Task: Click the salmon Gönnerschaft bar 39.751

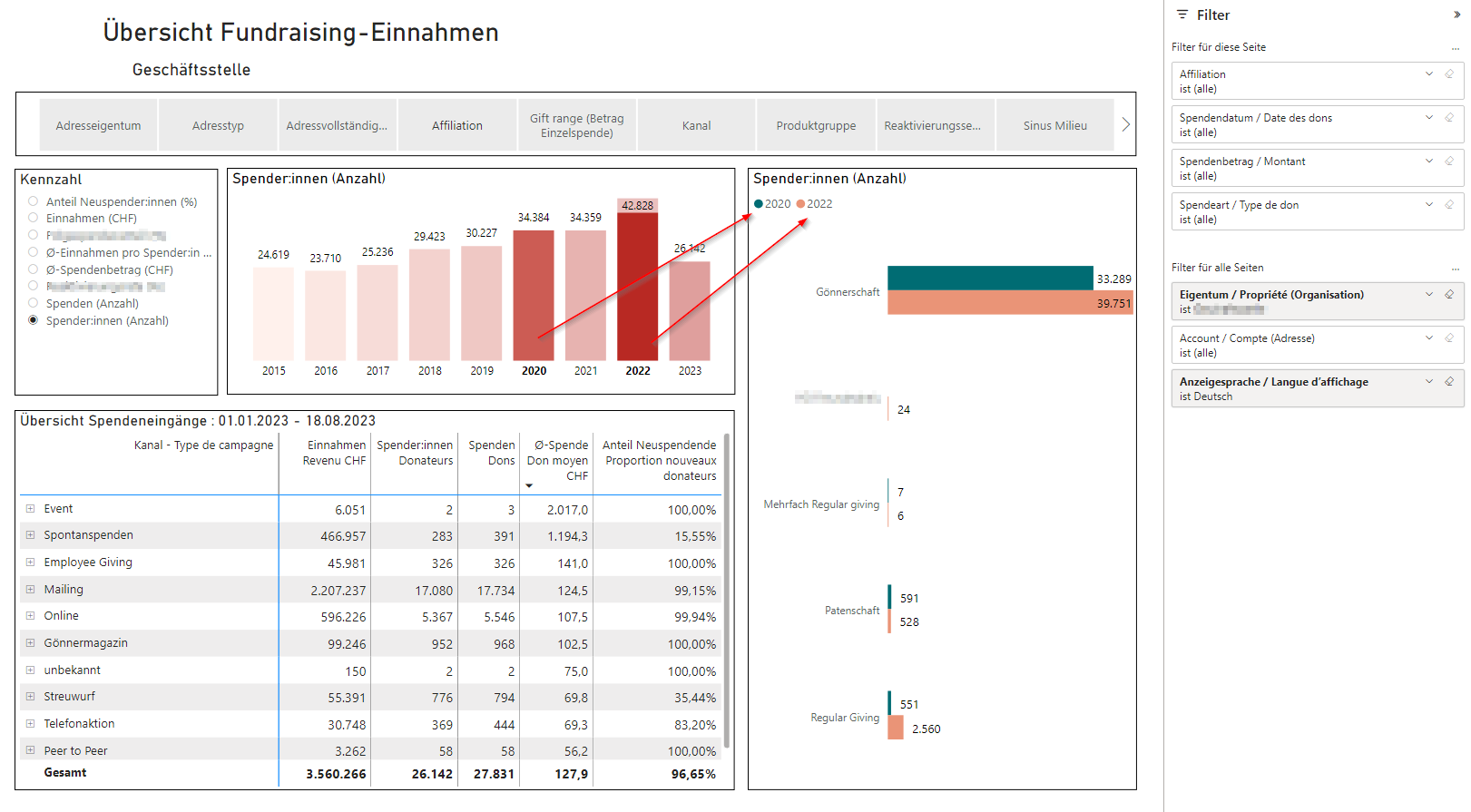Action: point(1010,302)
